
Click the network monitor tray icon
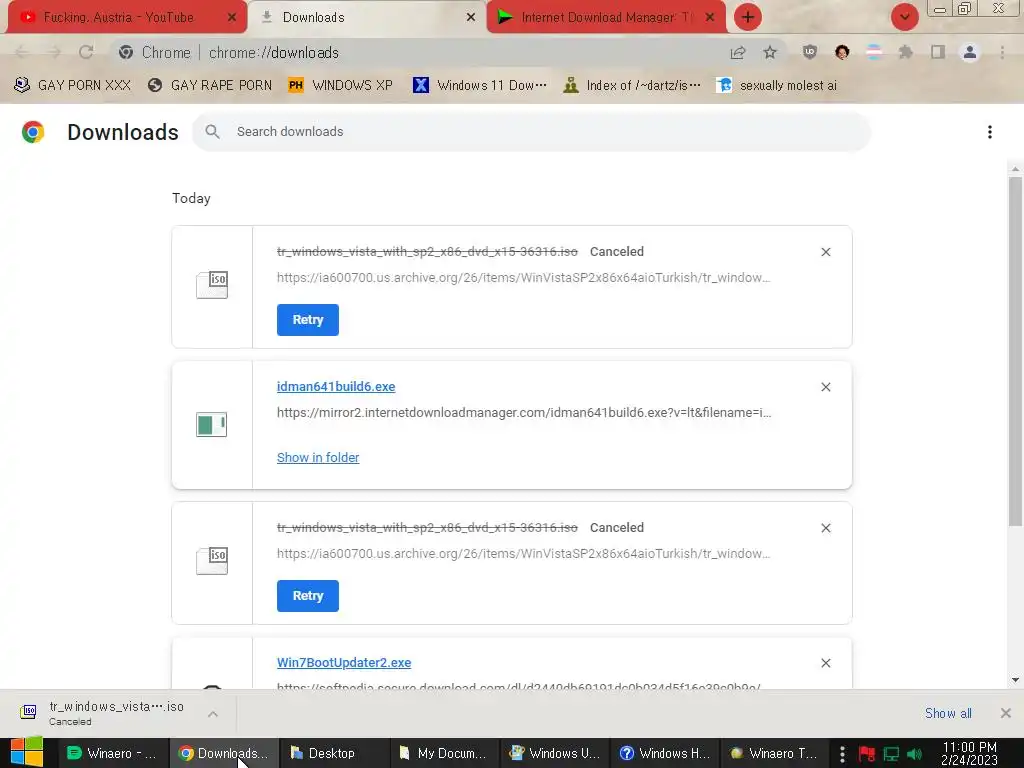(x=891, y=754)
